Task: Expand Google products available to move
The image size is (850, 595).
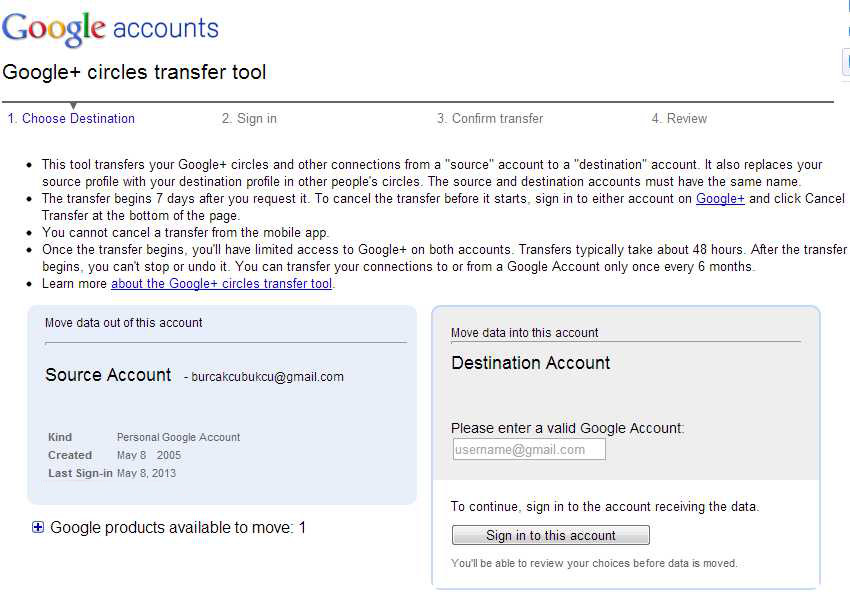Action: point(38,527)
